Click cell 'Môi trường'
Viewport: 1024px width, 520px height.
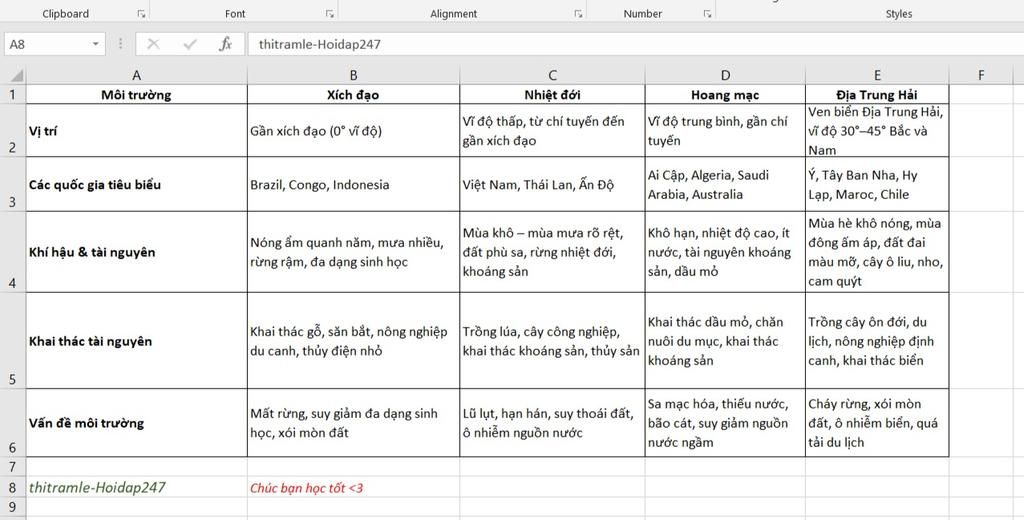pyautogui.click(x=136, y=94)
